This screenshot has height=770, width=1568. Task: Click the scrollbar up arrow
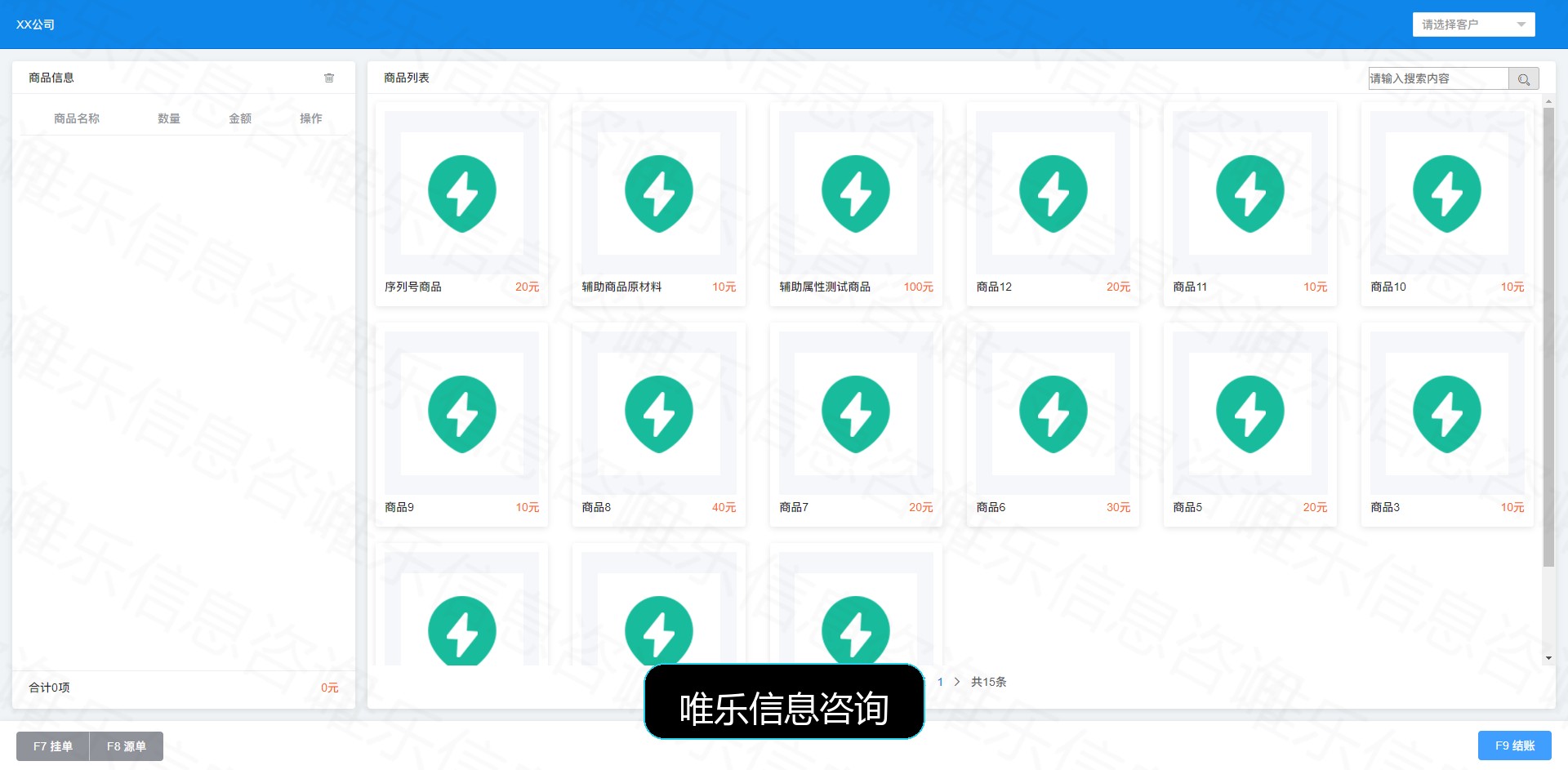(1548, 100)
